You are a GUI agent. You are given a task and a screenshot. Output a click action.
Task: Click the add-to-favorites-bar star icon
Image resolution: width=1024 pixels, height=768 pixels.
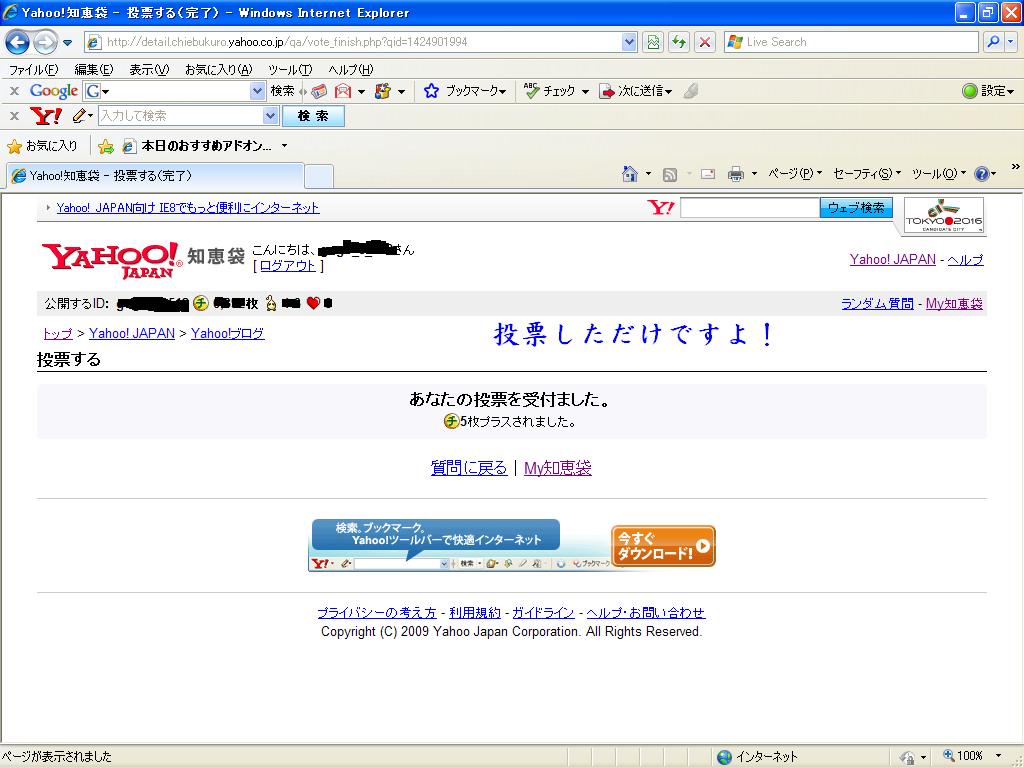coord(106,146)
